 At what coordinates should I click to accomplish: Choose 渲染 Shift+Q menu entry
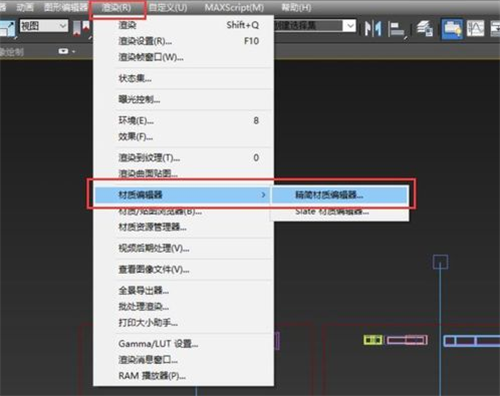pos(184,25)
